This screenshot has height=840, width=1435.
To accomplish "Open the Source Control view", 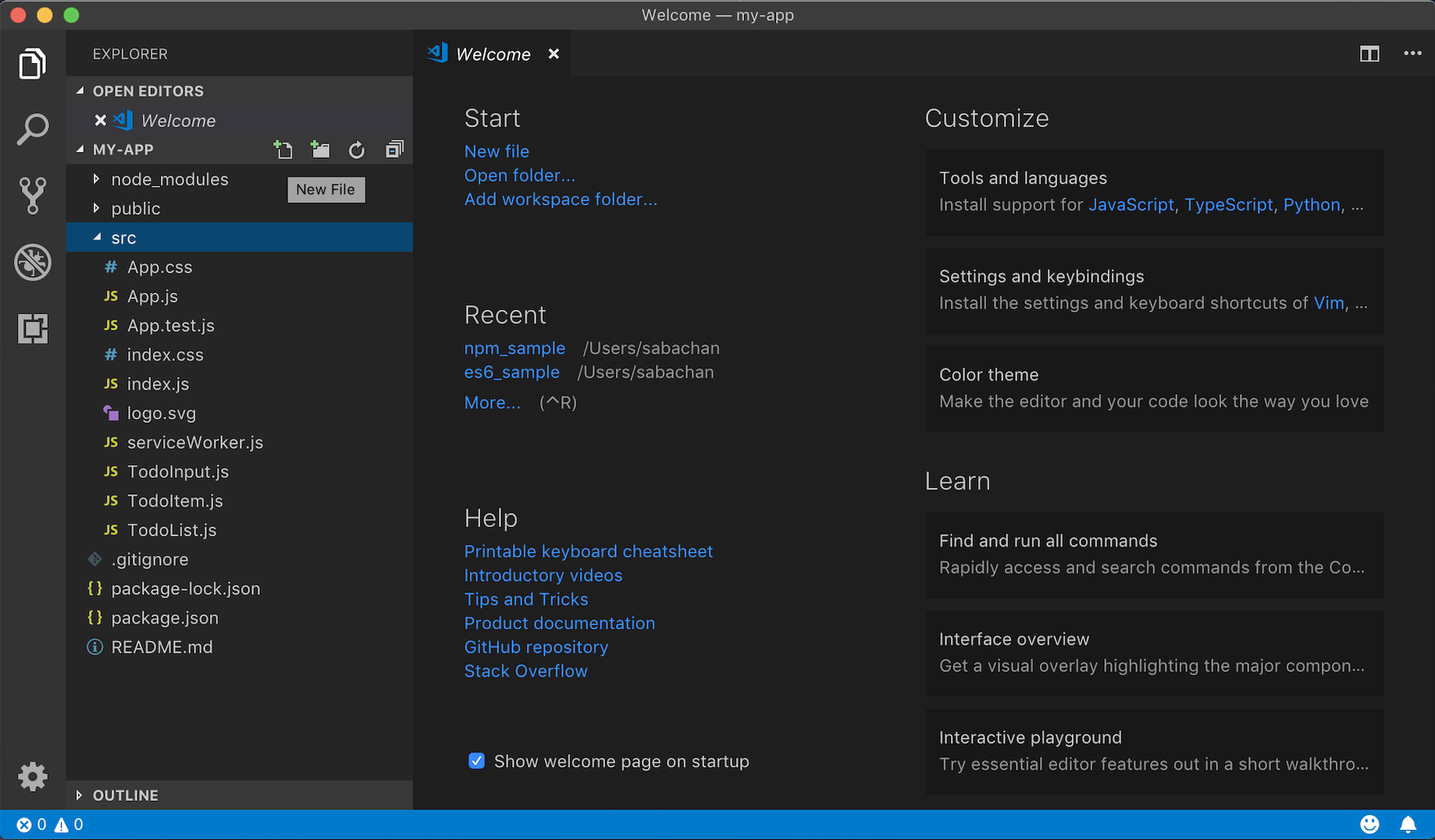I will click(x=33, y=195).
